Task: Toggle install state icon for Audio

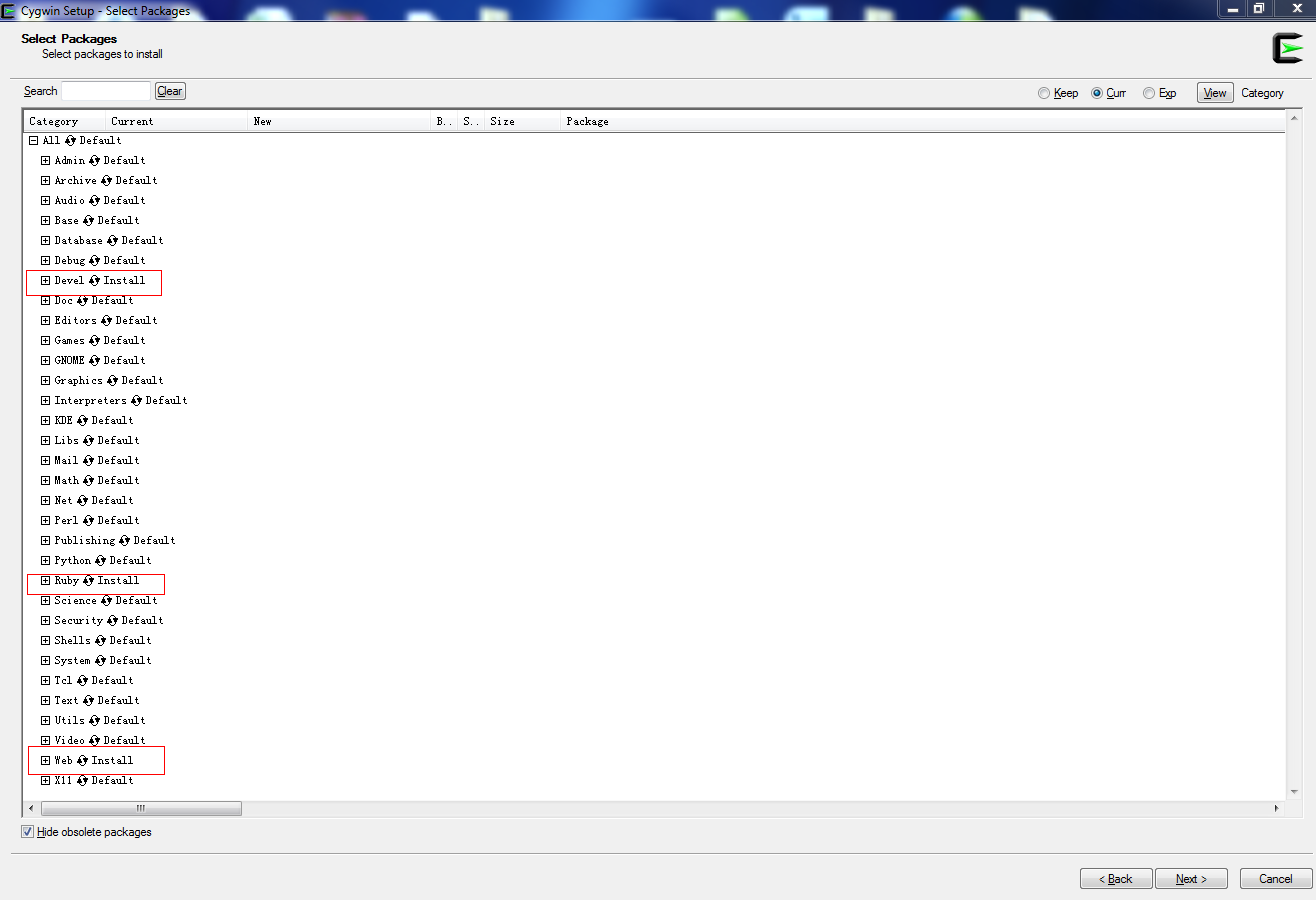Action: (94, 201)
